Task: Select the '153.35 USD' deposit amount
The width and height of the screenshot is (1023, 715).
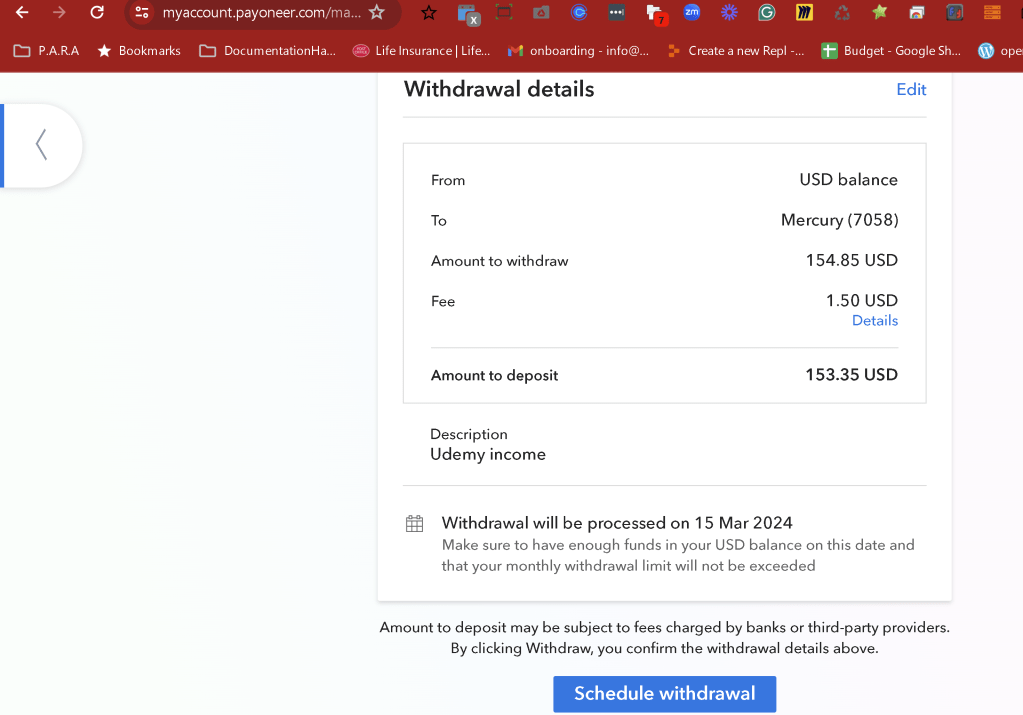Action: pos(851,374)
